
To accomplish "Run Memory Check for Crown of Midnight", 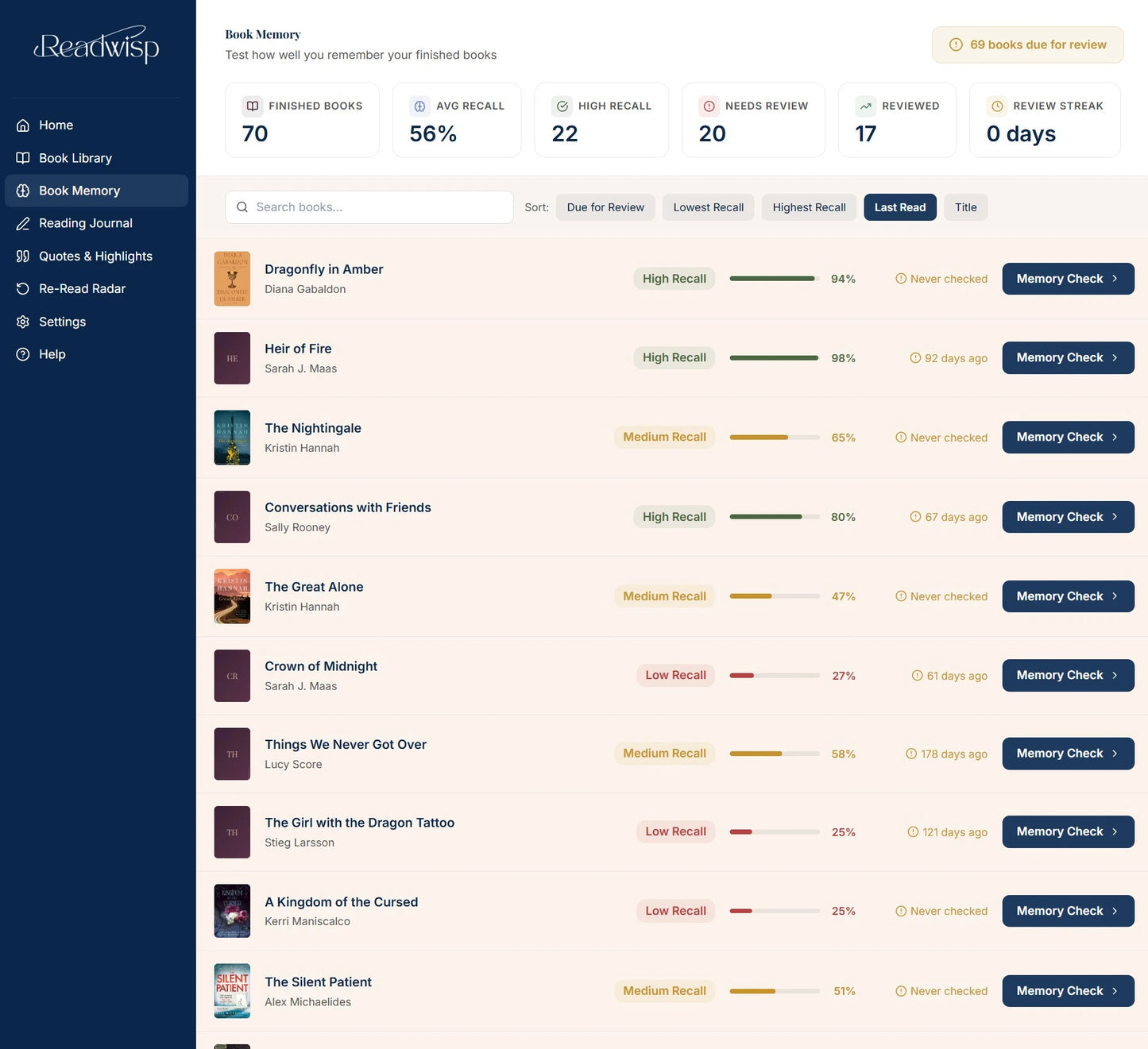I will point(1069,676).
